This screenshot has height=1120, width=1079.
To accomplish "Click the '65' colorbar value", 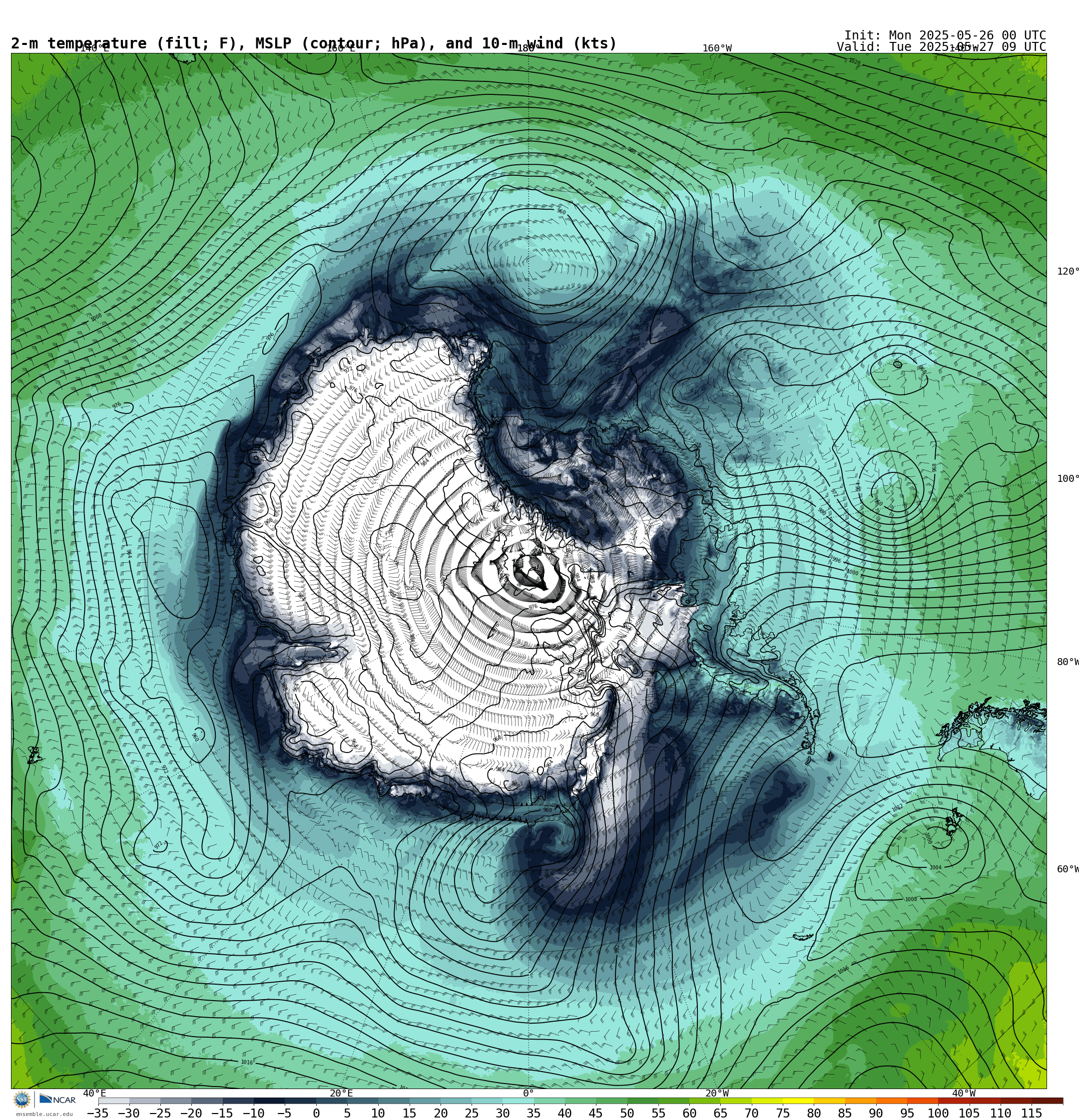I will [720, 1113].
